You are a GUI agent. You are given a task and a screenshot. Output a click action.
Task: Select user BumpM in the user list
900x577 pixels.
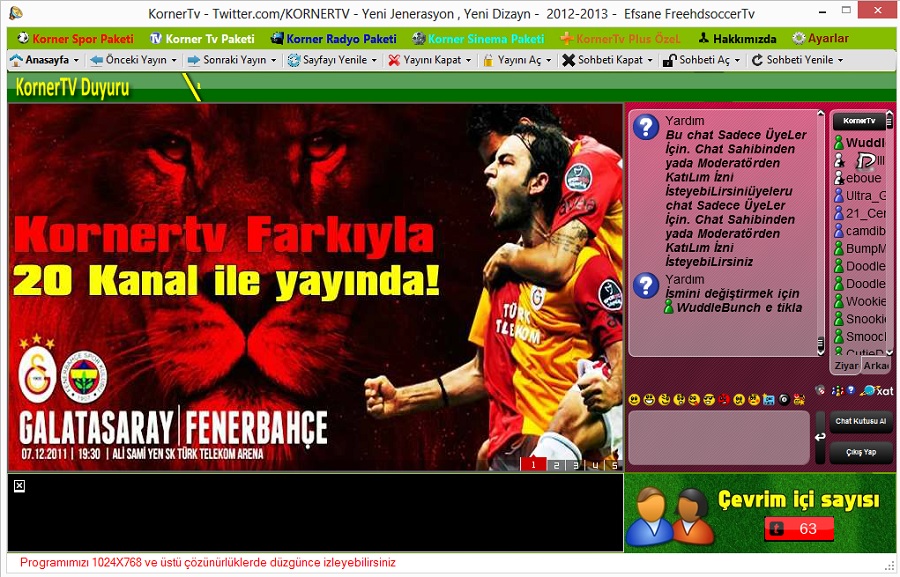click(860, 249)
